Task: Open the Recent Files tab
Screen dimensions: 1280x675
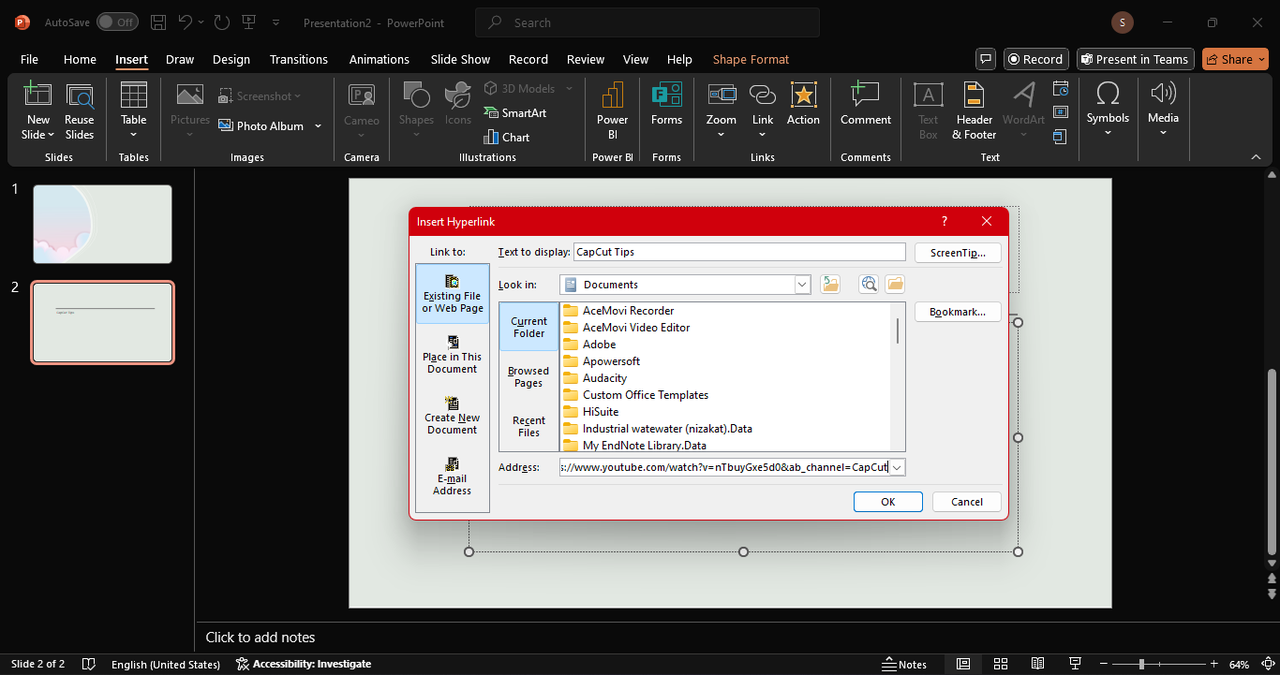Action: point(529,426)
